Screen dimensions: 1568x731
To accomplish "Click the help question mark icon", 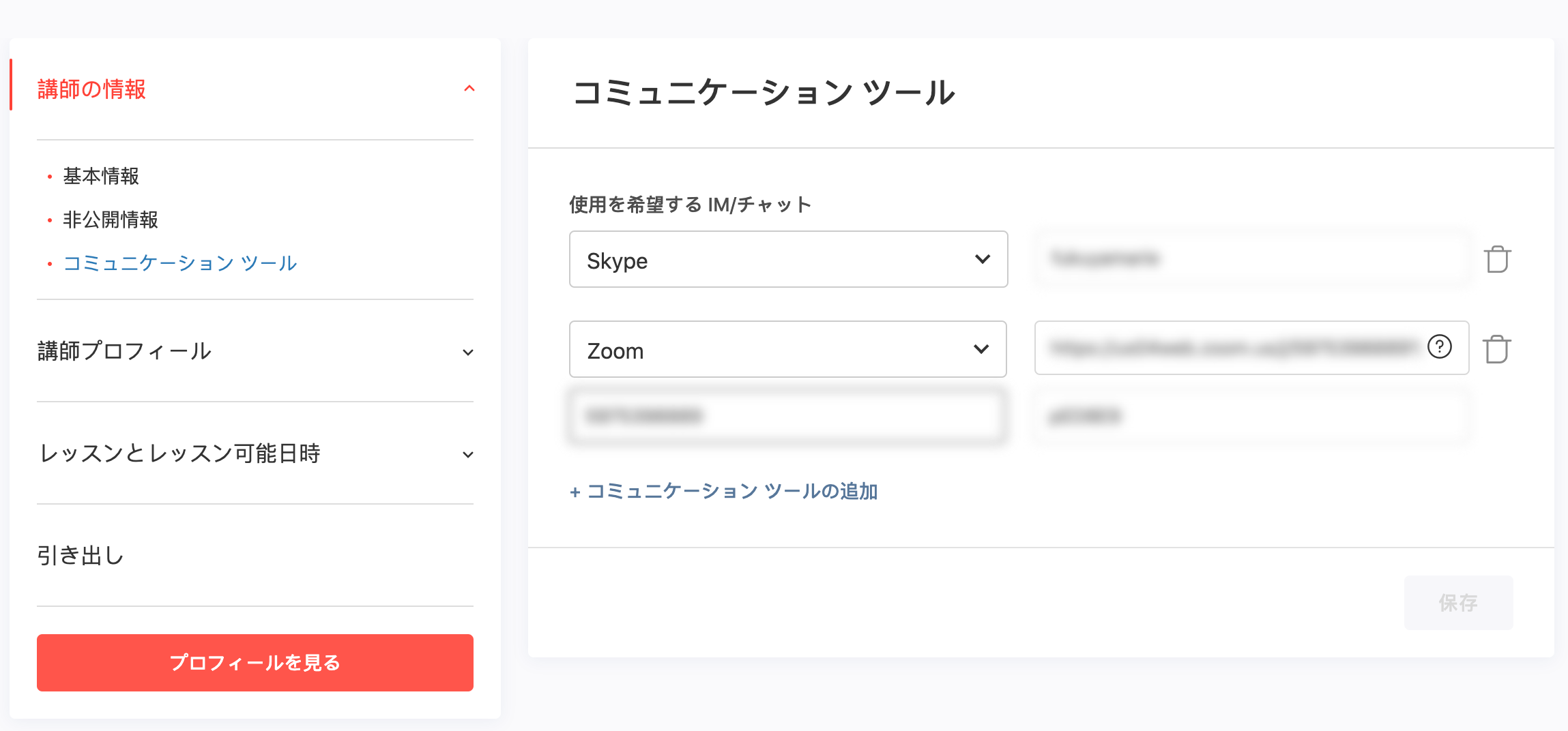I will point(1440,347).
